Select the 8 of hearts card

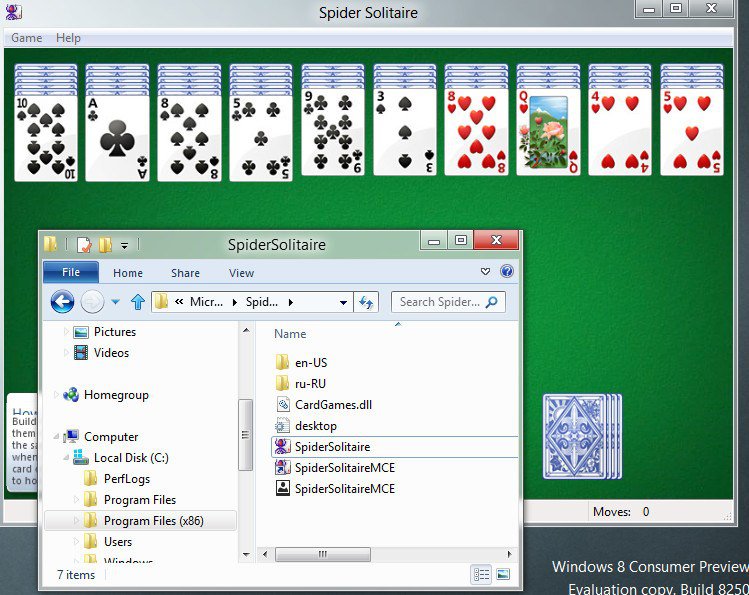coord(476,132)
